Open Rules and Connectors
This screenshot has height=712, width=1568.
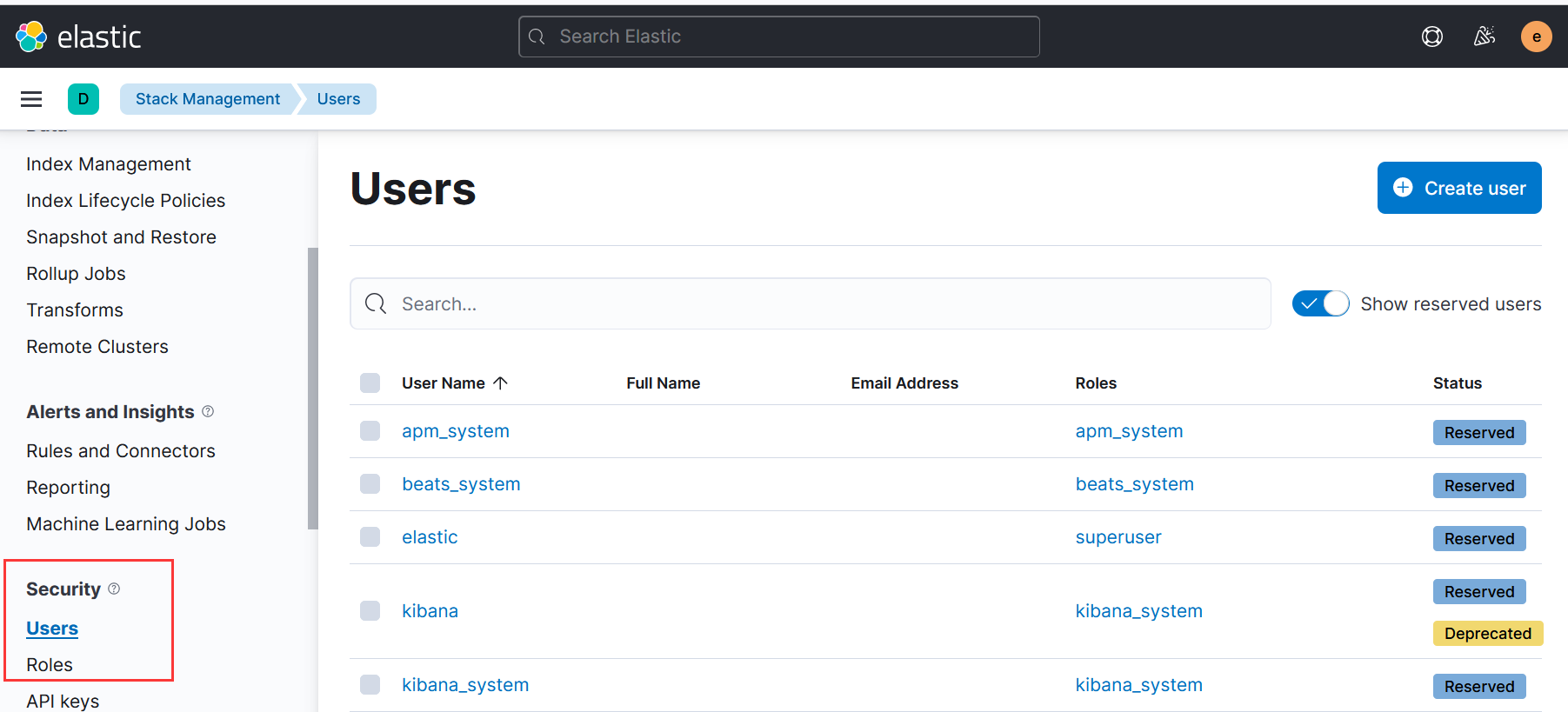[121, 451]
